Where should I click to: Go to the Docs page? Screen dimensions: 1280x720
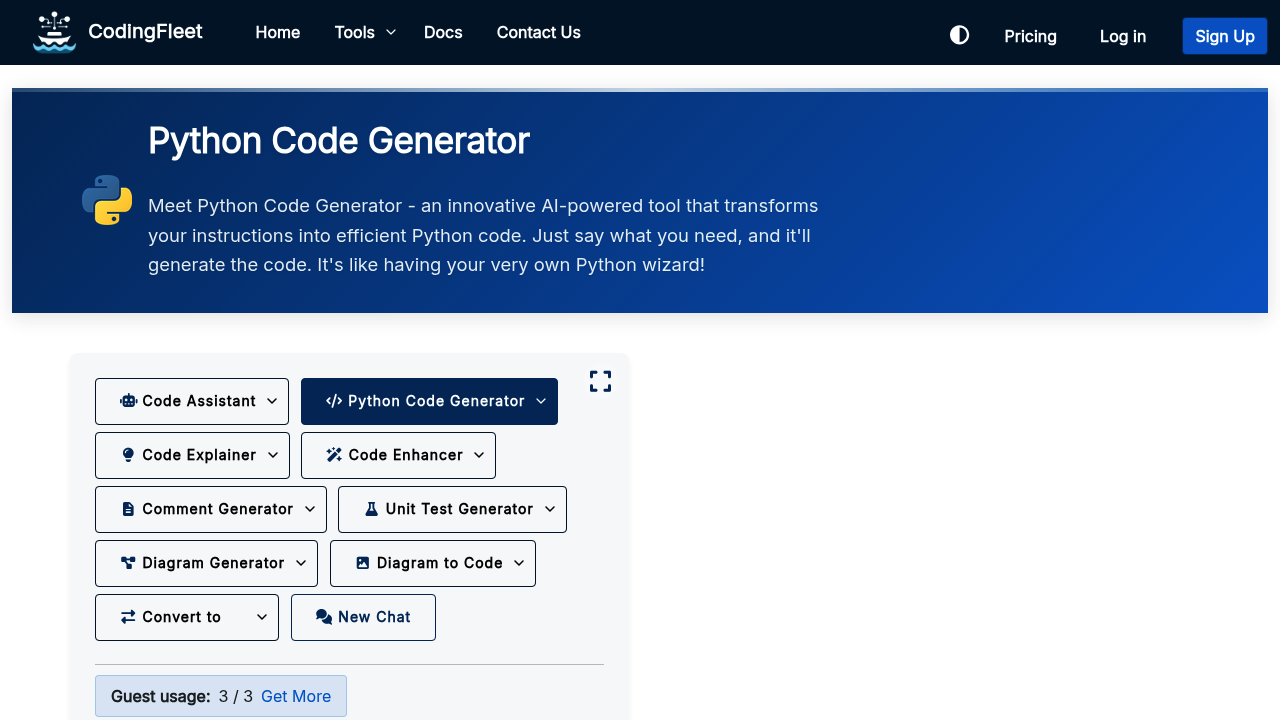(x=443, y=32)
